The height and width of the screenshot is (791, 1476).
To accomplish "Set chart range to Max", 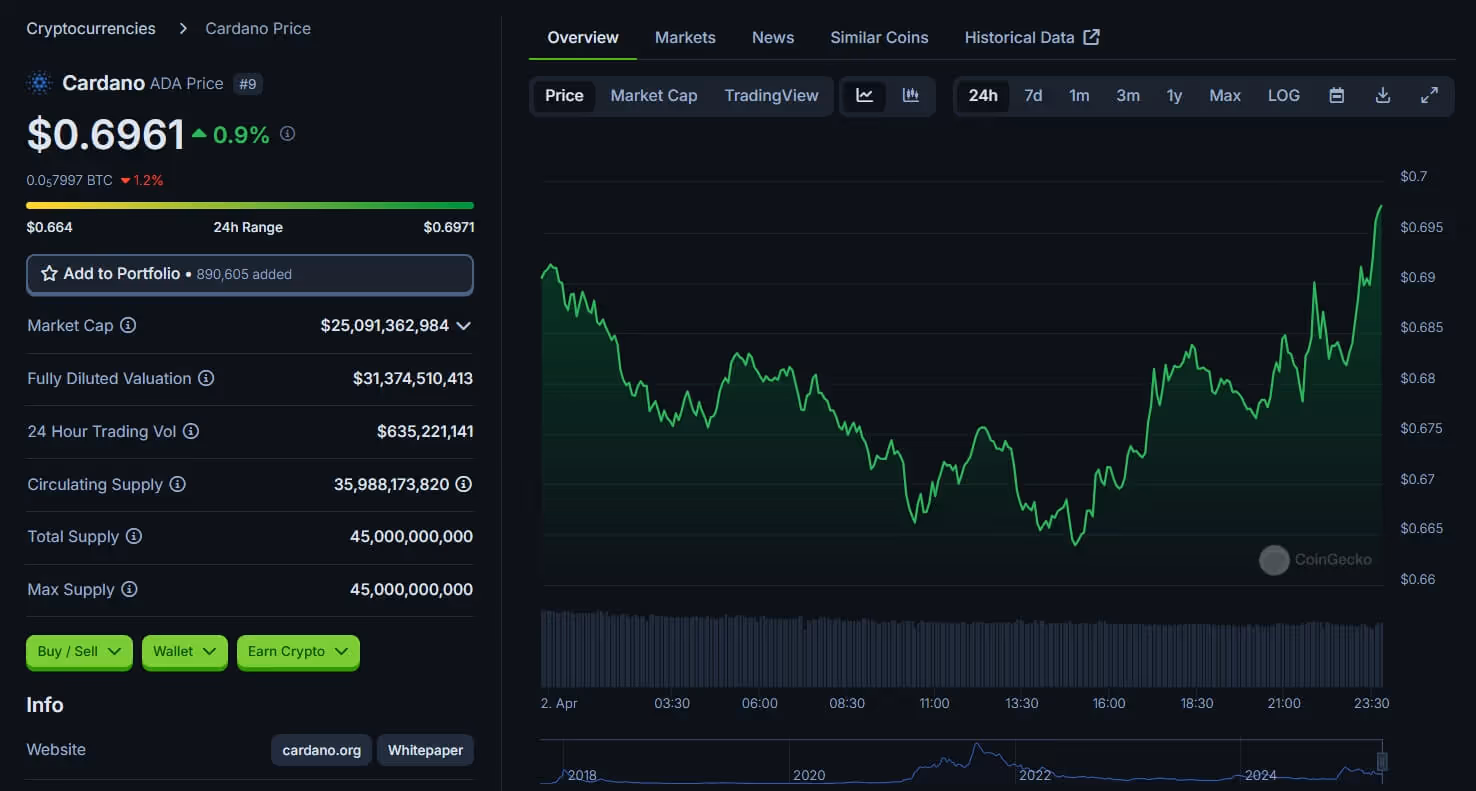I will 1225,96.
